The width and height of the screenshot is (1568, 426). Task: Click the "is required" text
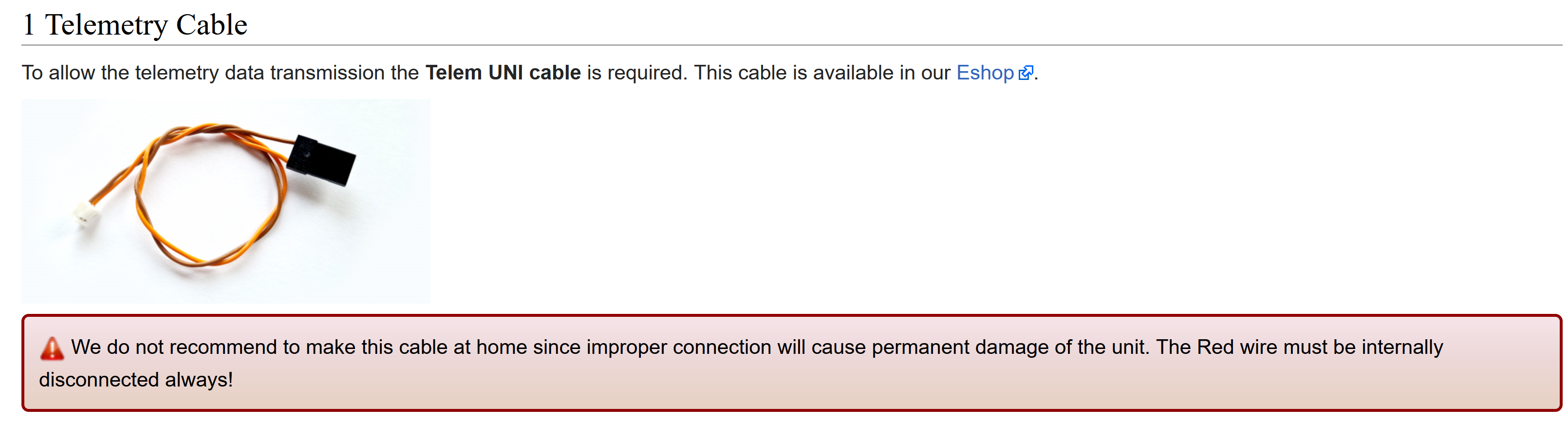636,73
